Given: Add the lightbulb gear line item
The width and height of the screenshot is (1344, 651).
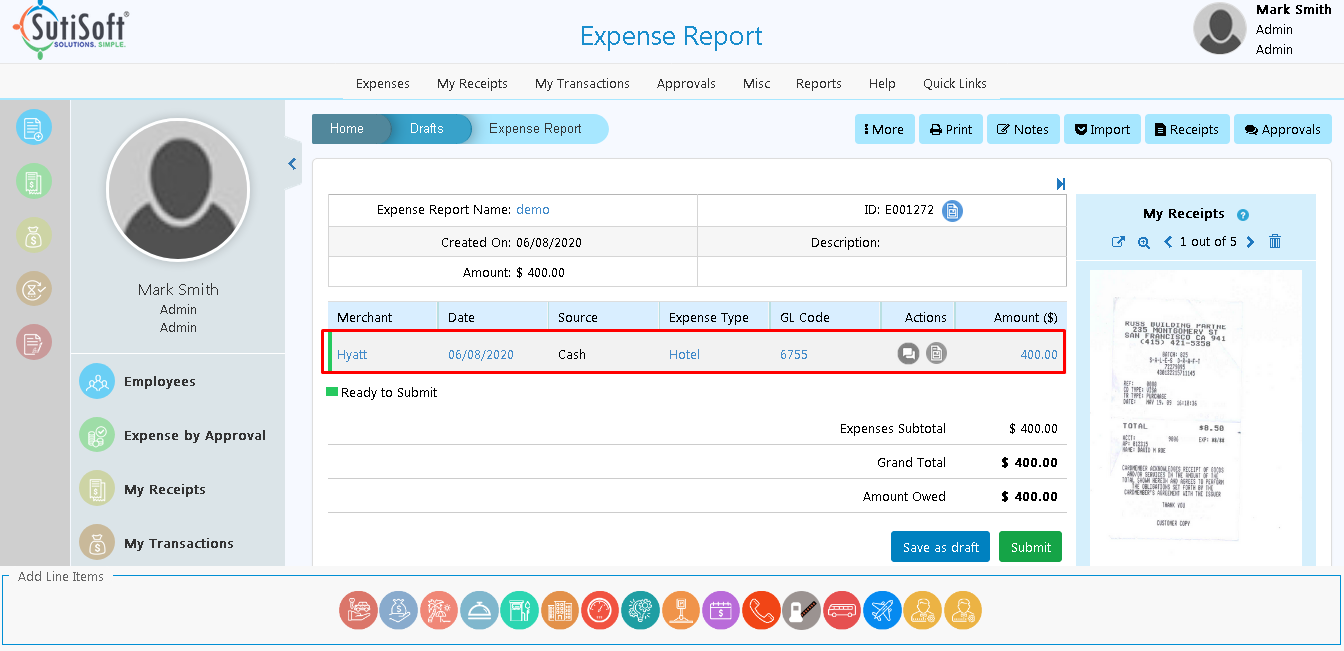Looking at the screenshot, I should click(x=640, y=610).
